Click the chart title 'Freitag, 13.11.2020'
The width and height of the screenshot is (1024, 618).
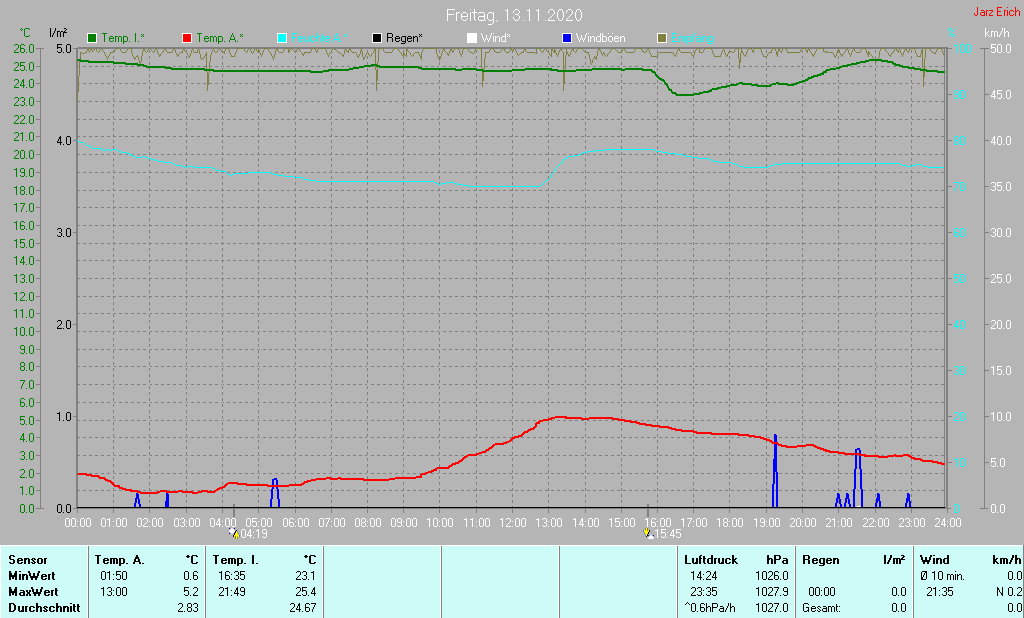(x=514, y=15)
